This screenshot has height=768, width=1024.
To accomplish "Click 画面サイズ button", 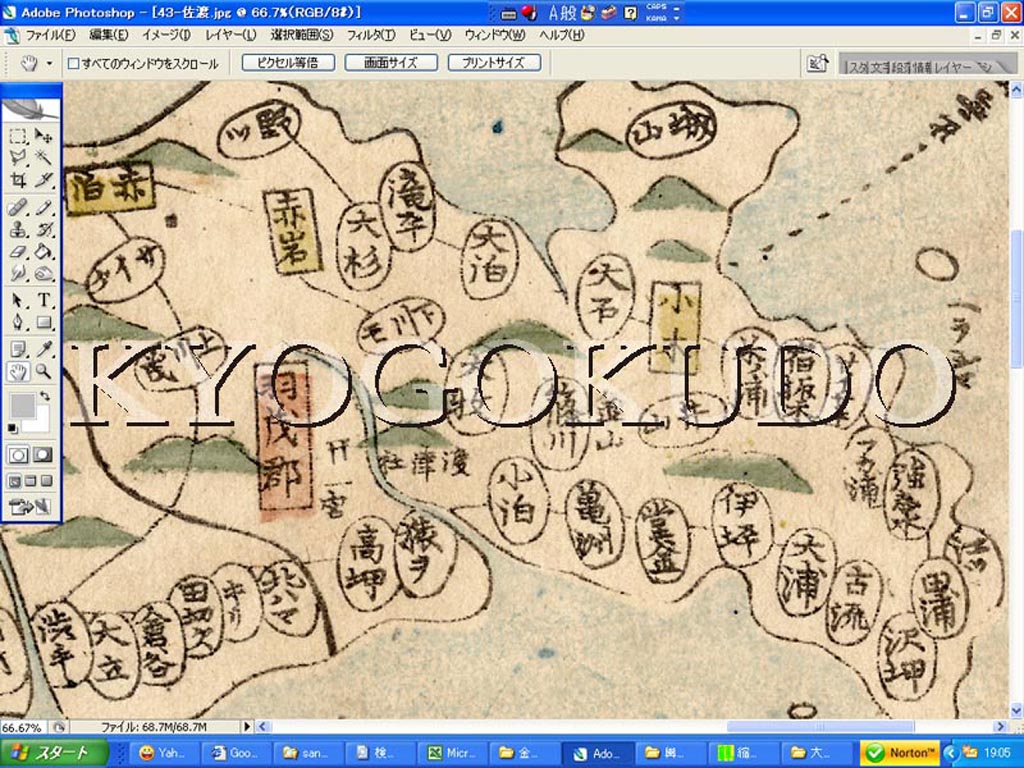I will [x=391, y=63].
